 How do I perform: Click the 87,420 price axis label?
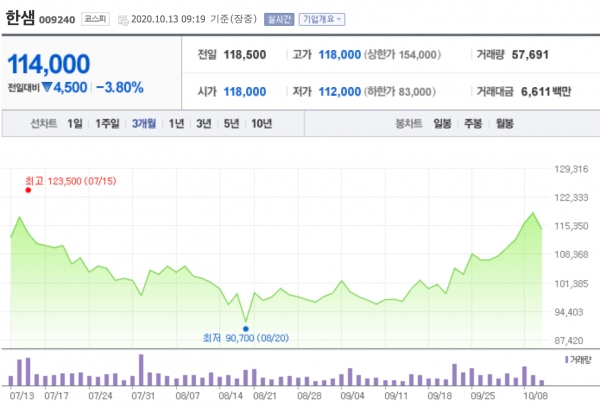[x=569, y=340]
